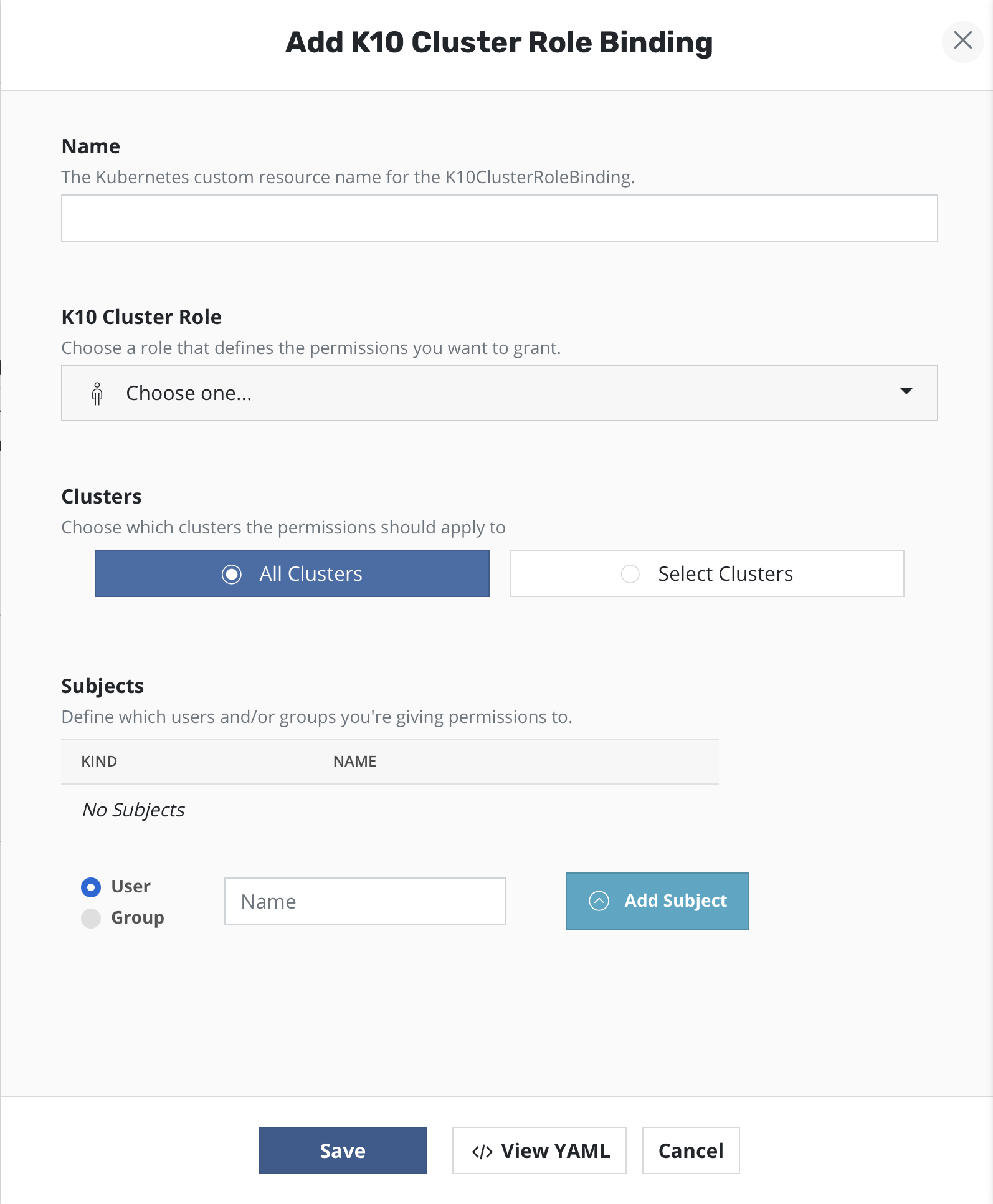Cancel the role binding form
Image resolution: width=993 pixels, height=1204 pixels.
(690, 1150)
